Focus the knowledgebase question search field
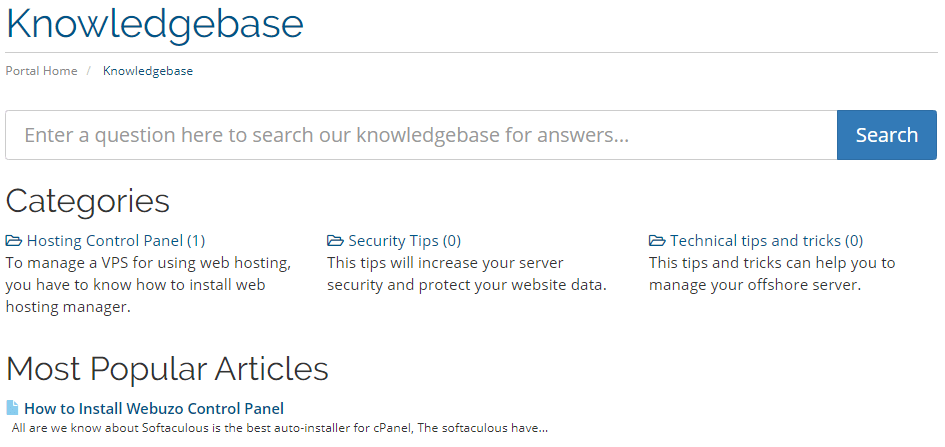 [421, 135]
